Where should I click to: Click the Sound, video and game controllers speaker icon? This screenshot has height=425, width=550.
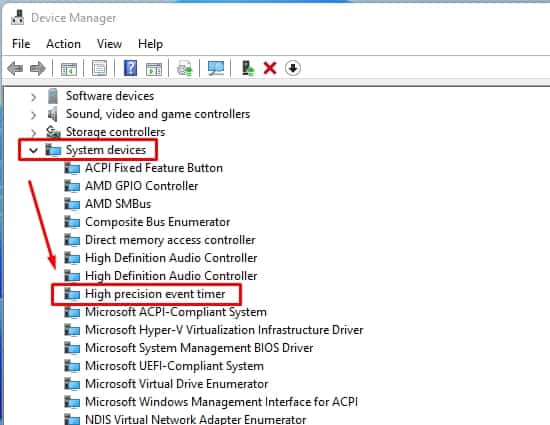[x=53, y=114]
